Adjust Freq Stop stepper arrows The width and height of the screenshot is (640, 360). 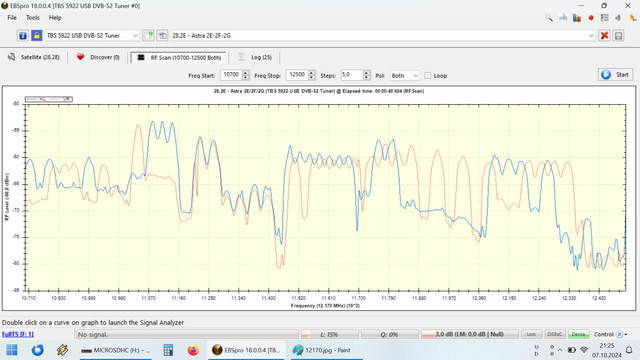(x=311, y=75)
